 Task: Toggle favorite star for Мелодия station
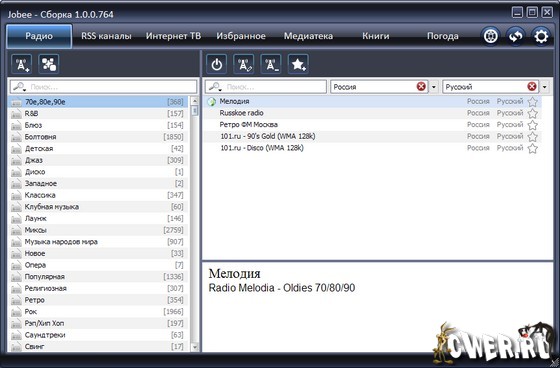(x=532, y=102)
